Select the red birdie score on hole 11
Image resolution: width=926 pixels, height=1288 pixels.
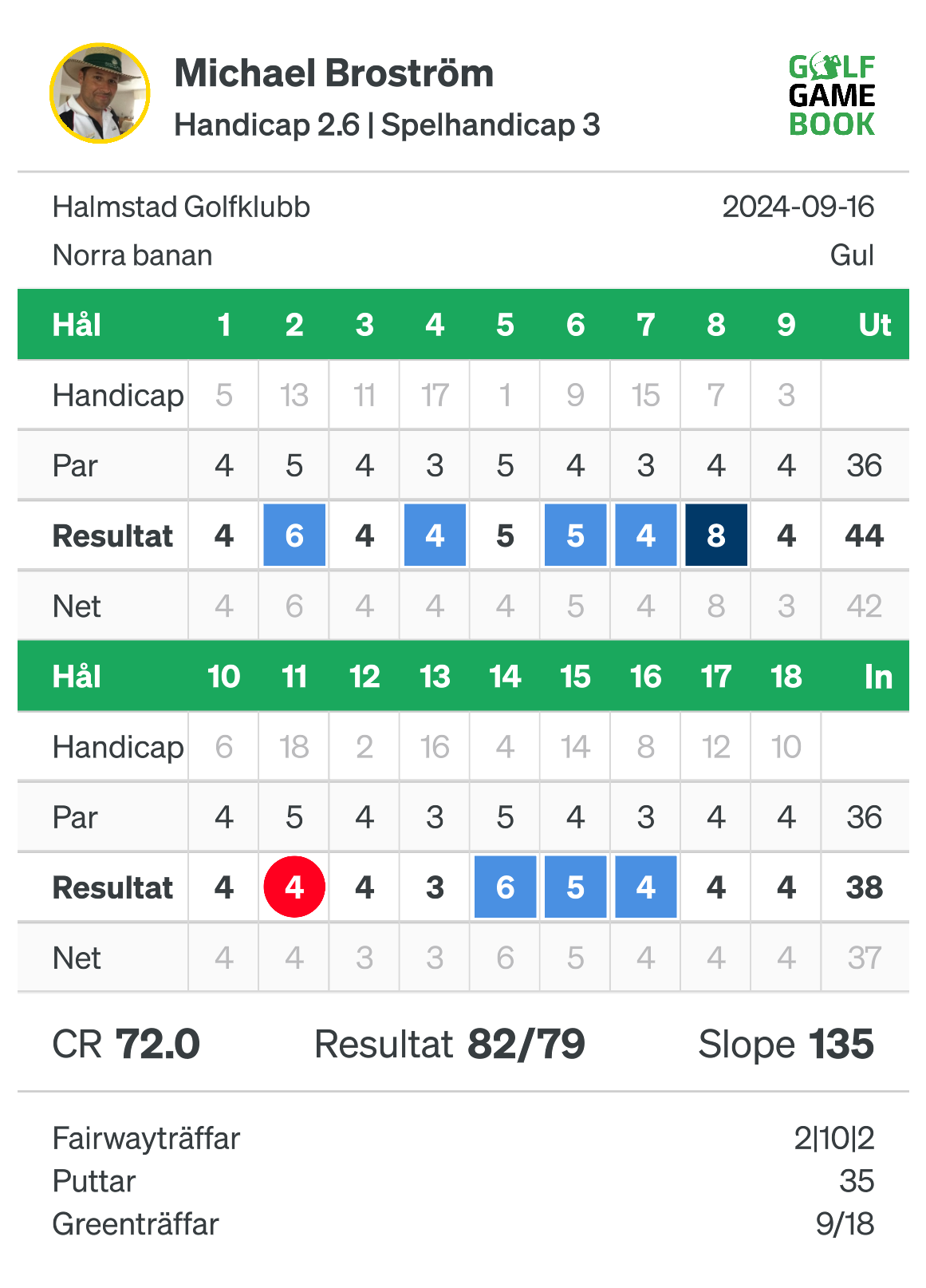(x=294, y=887)
